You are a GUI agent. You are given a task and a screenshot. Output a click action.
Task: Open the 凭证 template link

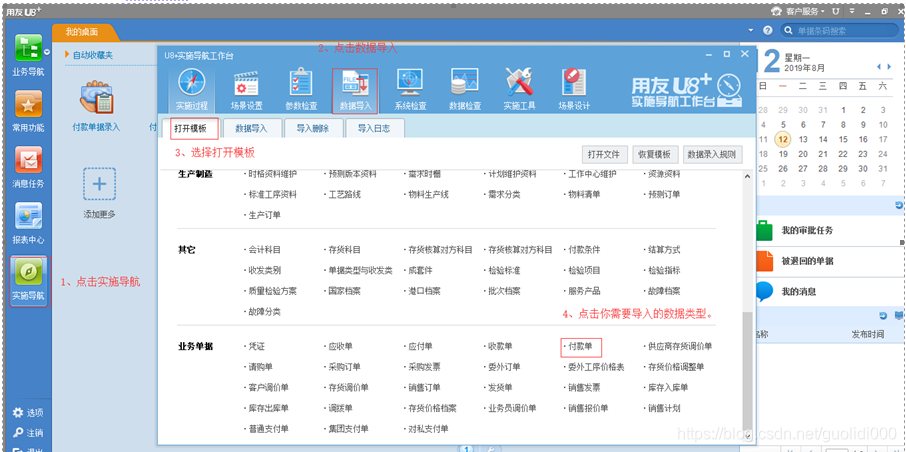point(257,347)
